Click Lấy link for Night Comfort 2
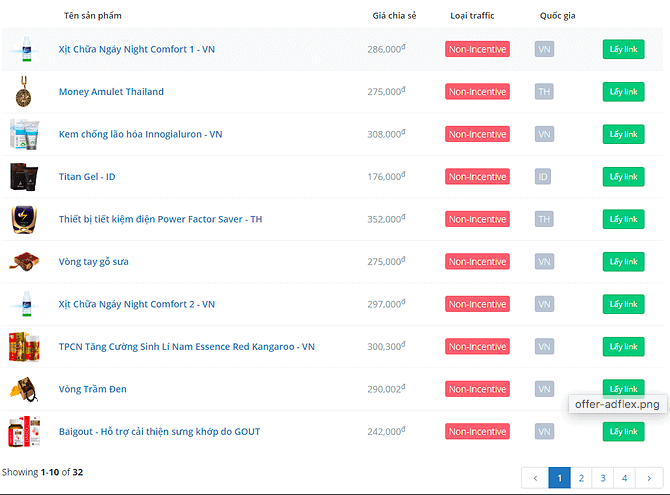 click(623, 304)
